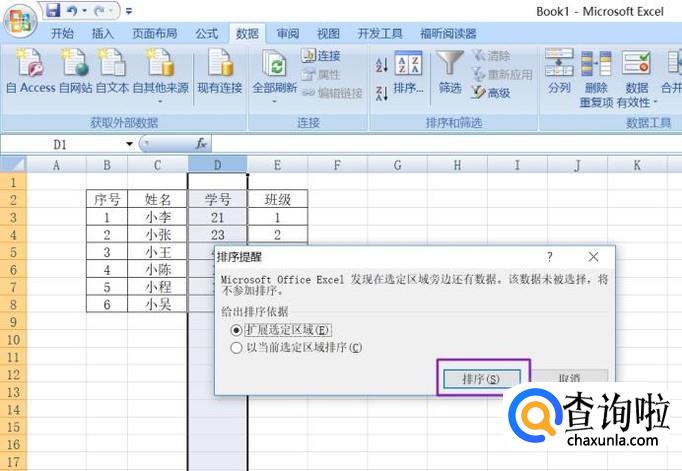The width and height of the screenshot is (682, 471).
Task: Sort ascending A to Z icon
Action: (382, 65)
